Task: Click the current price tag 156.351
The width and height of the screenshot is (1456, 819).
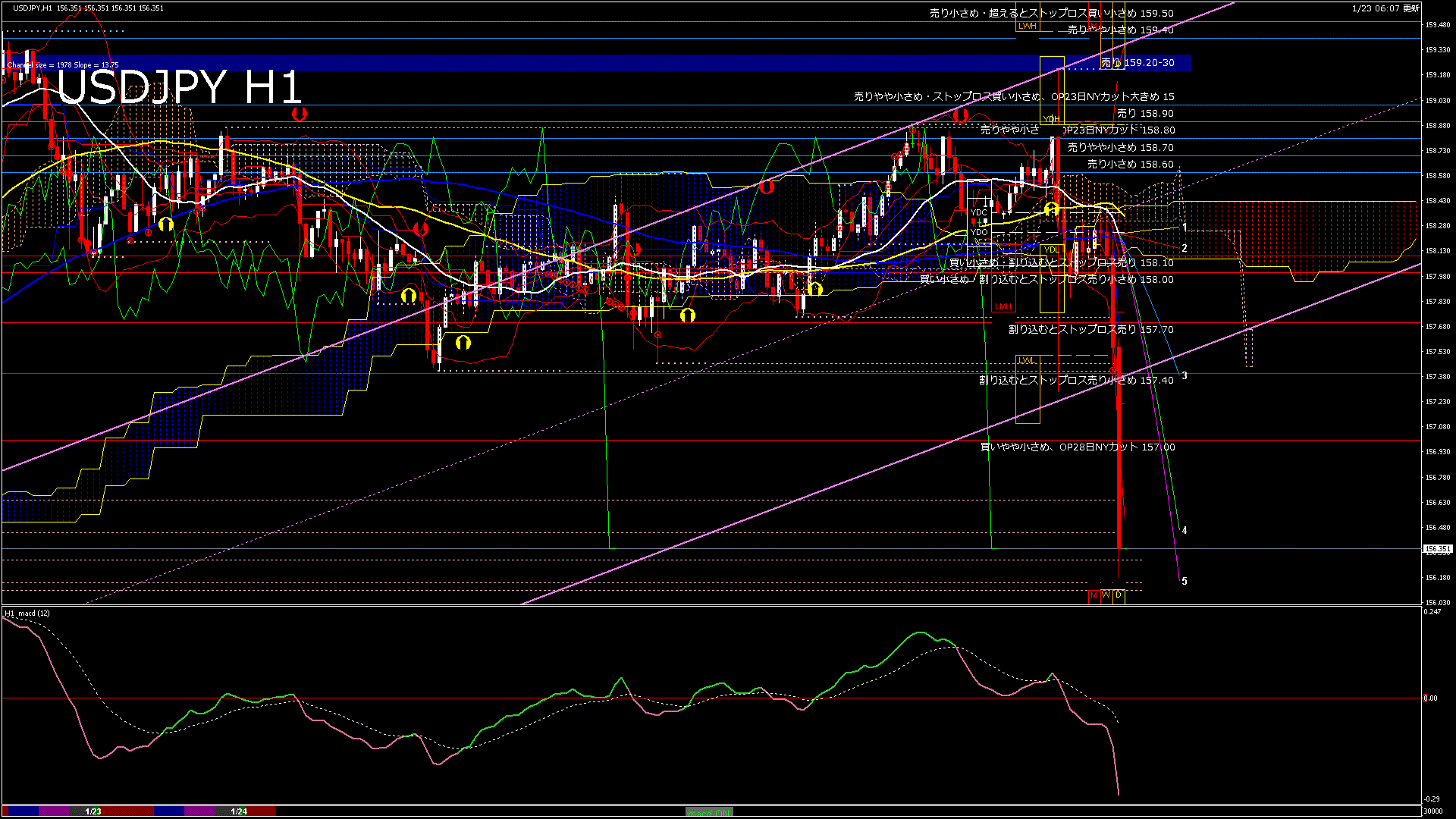Action: pyautogui.click(x=1437, y=549)
